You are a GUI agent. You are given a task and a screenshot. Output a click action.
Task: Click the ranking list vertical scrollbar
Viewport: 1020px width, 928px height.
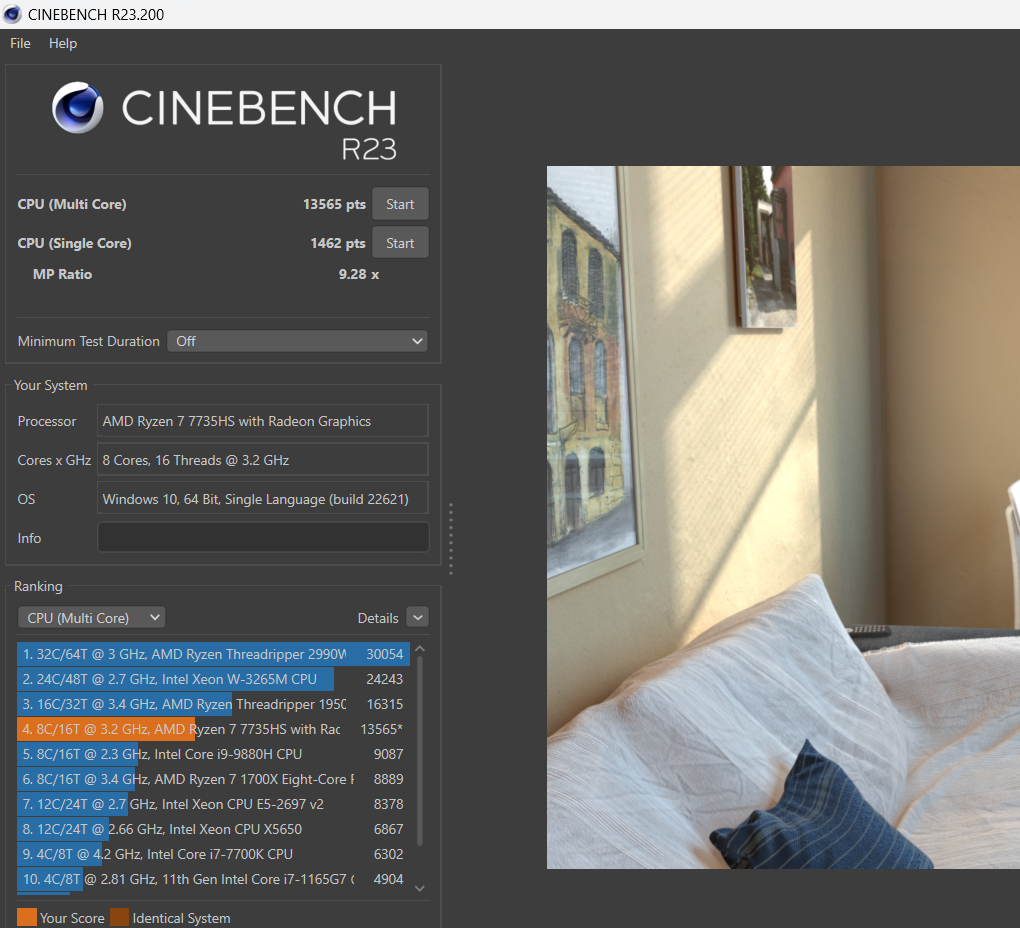click(x=420, y=750)
